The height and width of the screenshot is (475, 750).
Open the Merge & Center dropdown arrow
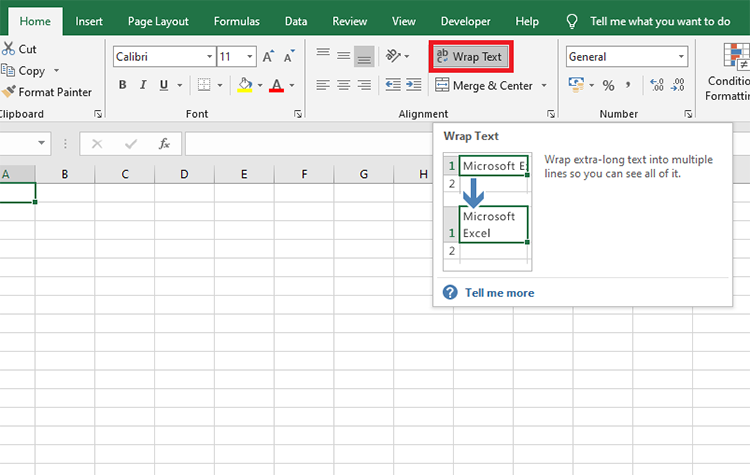(x=544, y=86)
